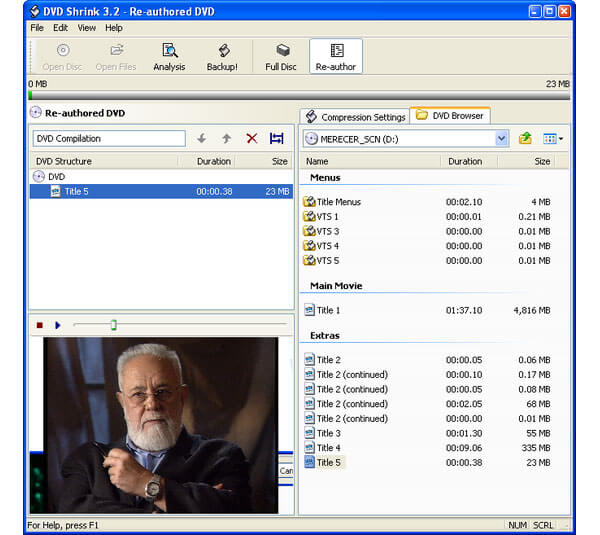Click the up one folder icon

pos(525,139)
